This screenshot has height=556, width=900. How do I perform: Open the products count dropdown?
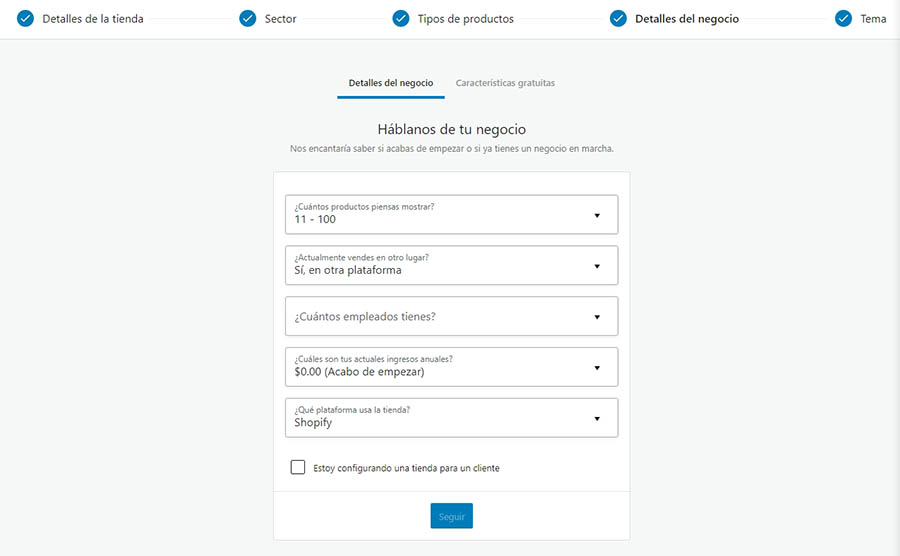451,214
